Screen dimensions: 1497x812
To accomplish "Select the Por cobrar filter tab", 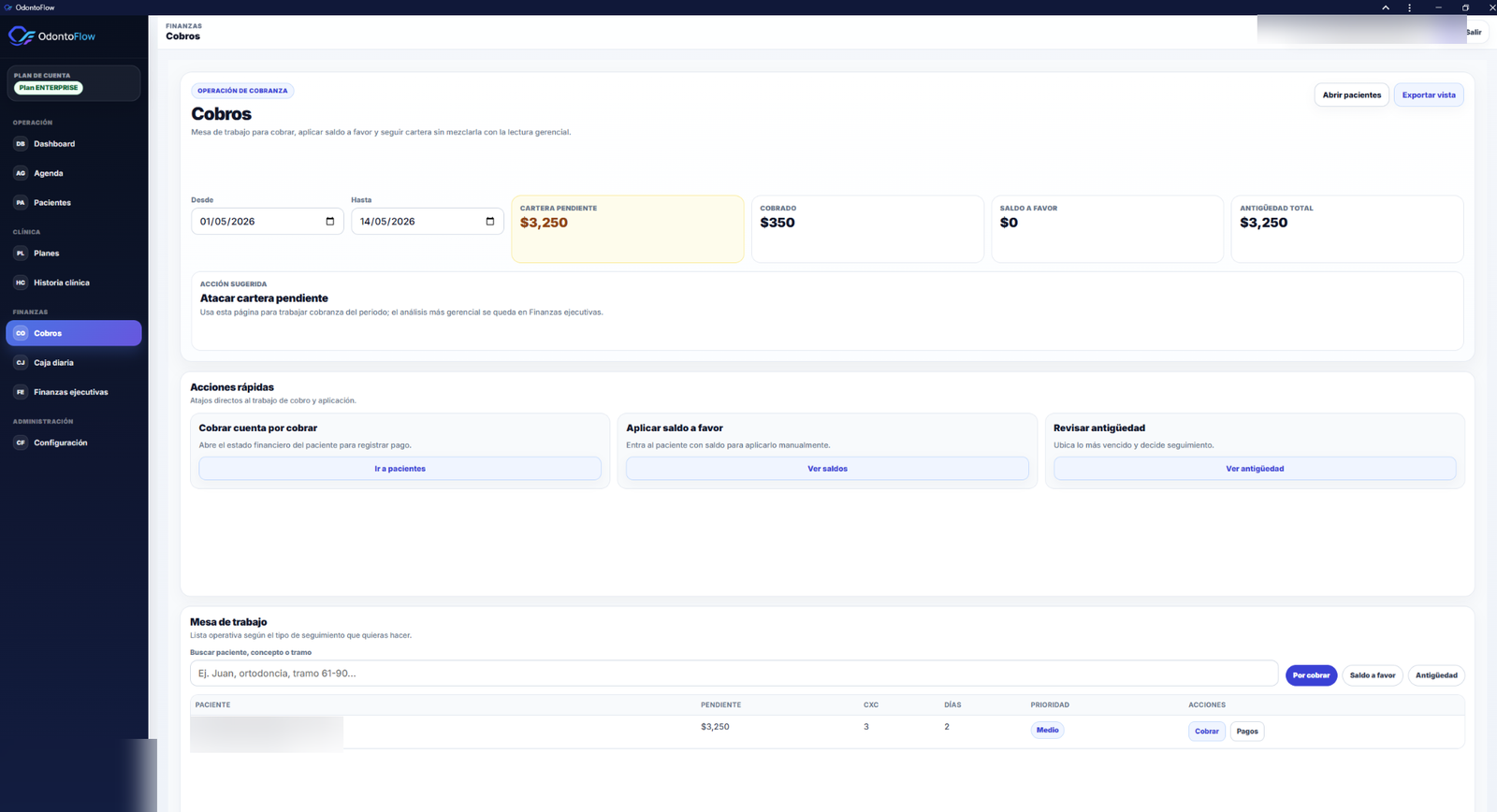I will coord(1311,675).
